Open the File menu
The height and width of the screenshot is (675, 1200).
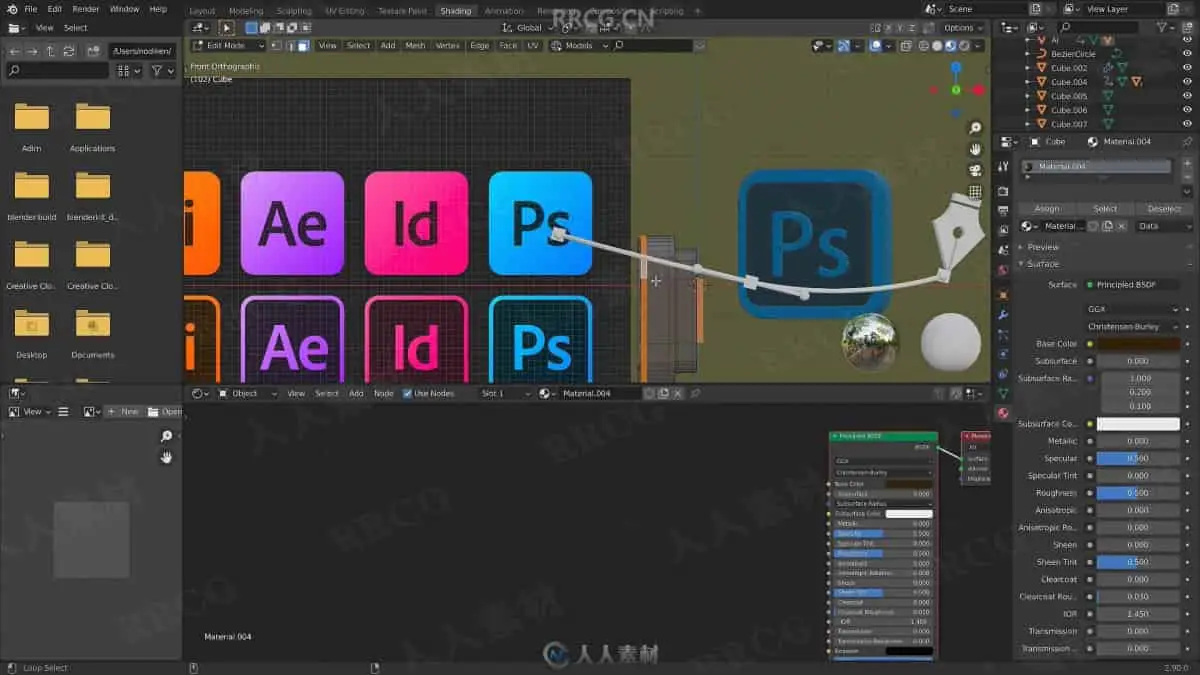point(30,9)
